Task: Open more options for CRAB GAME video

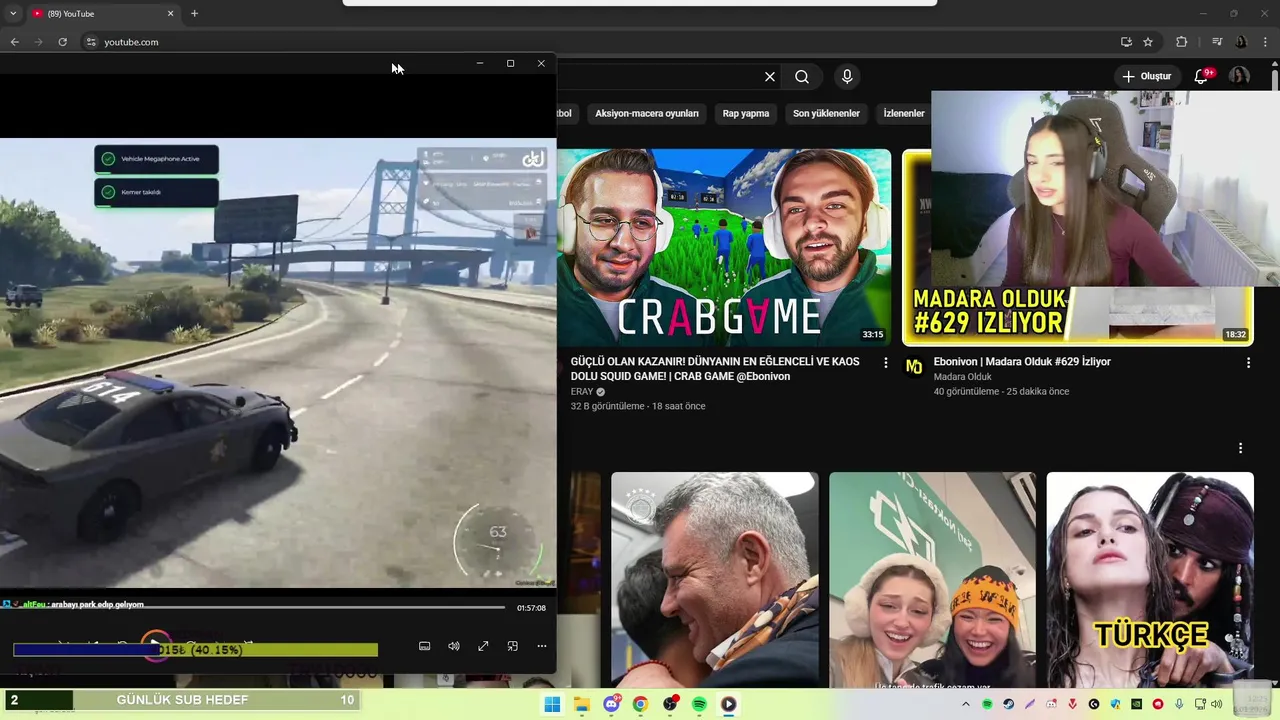Action: pyautogui.click(x=885, y=363)
